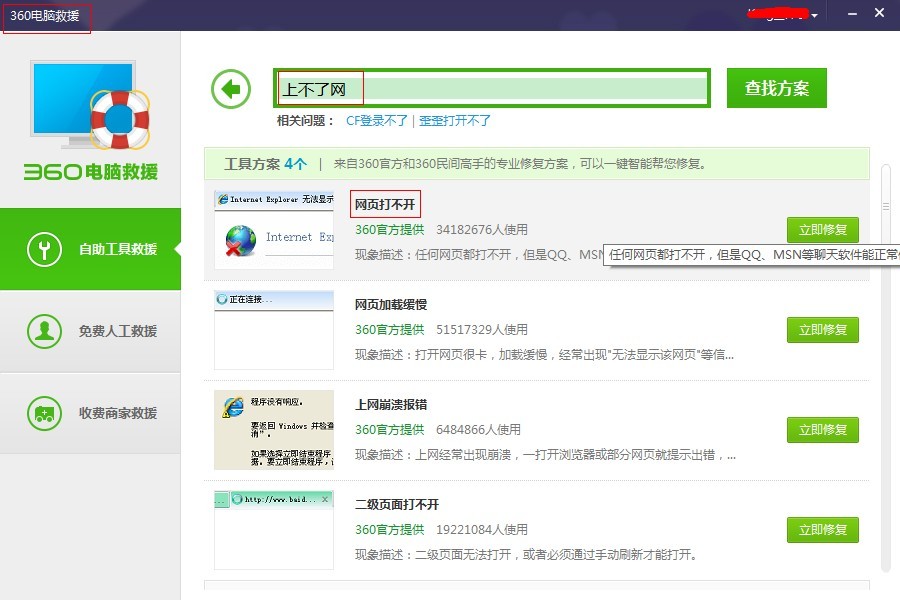This screenshot has height=600, width=900.
Task: Open the baidu tab page thumbnail
Action: pyautogui.click(x=274, y=529)
